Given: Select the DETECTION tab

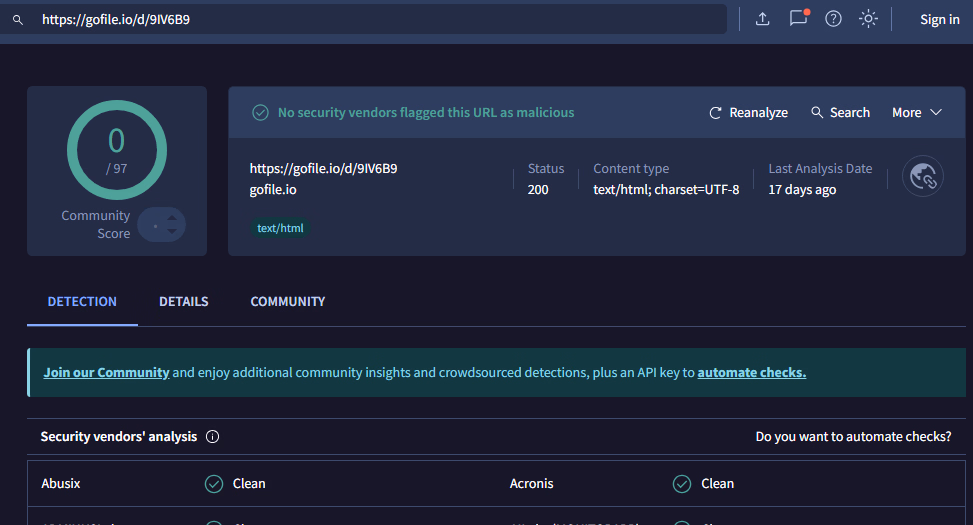Looking at the screenshot, I should 82,301.
